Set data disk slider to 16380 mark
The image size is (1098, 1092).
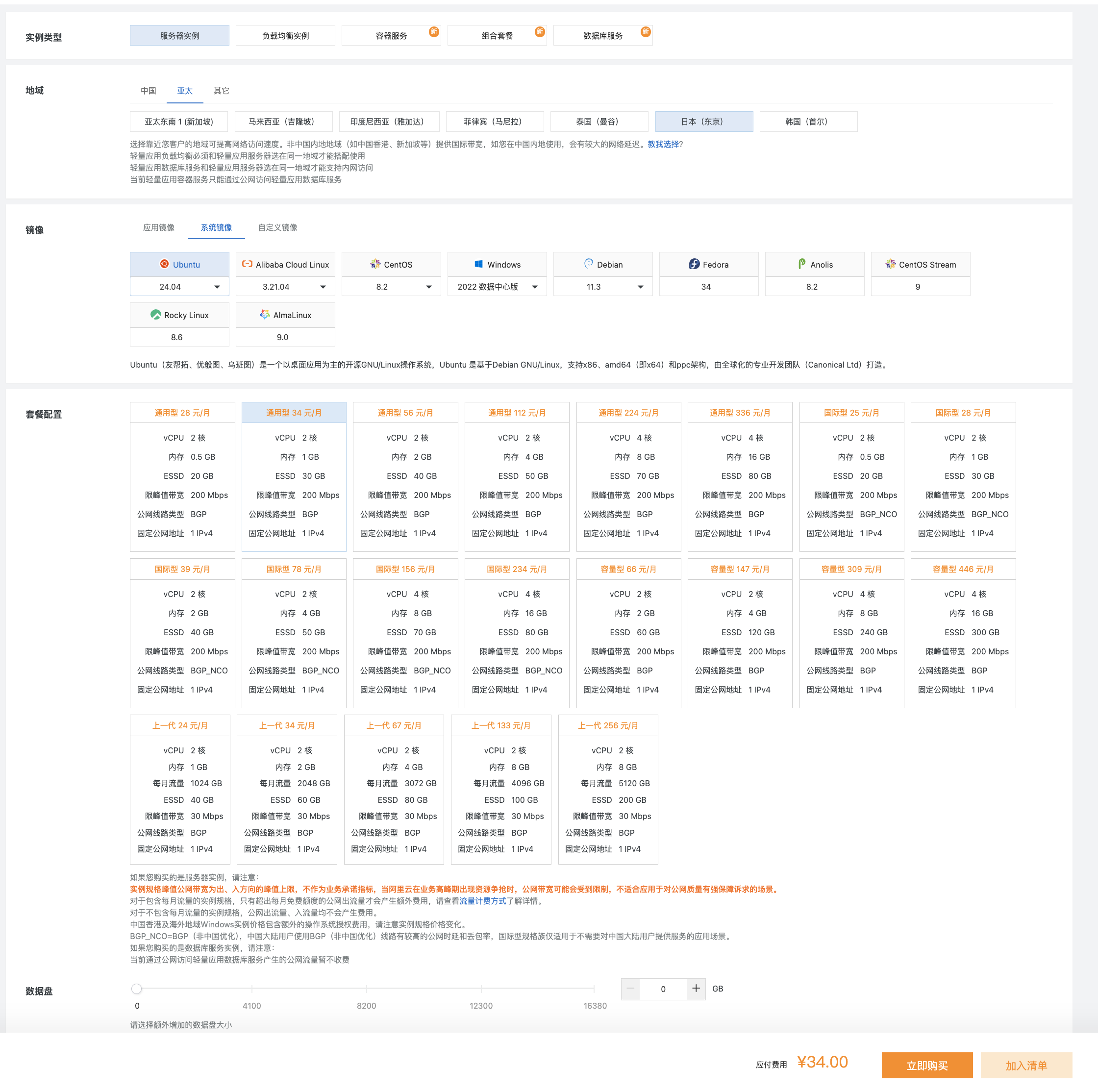594,989
